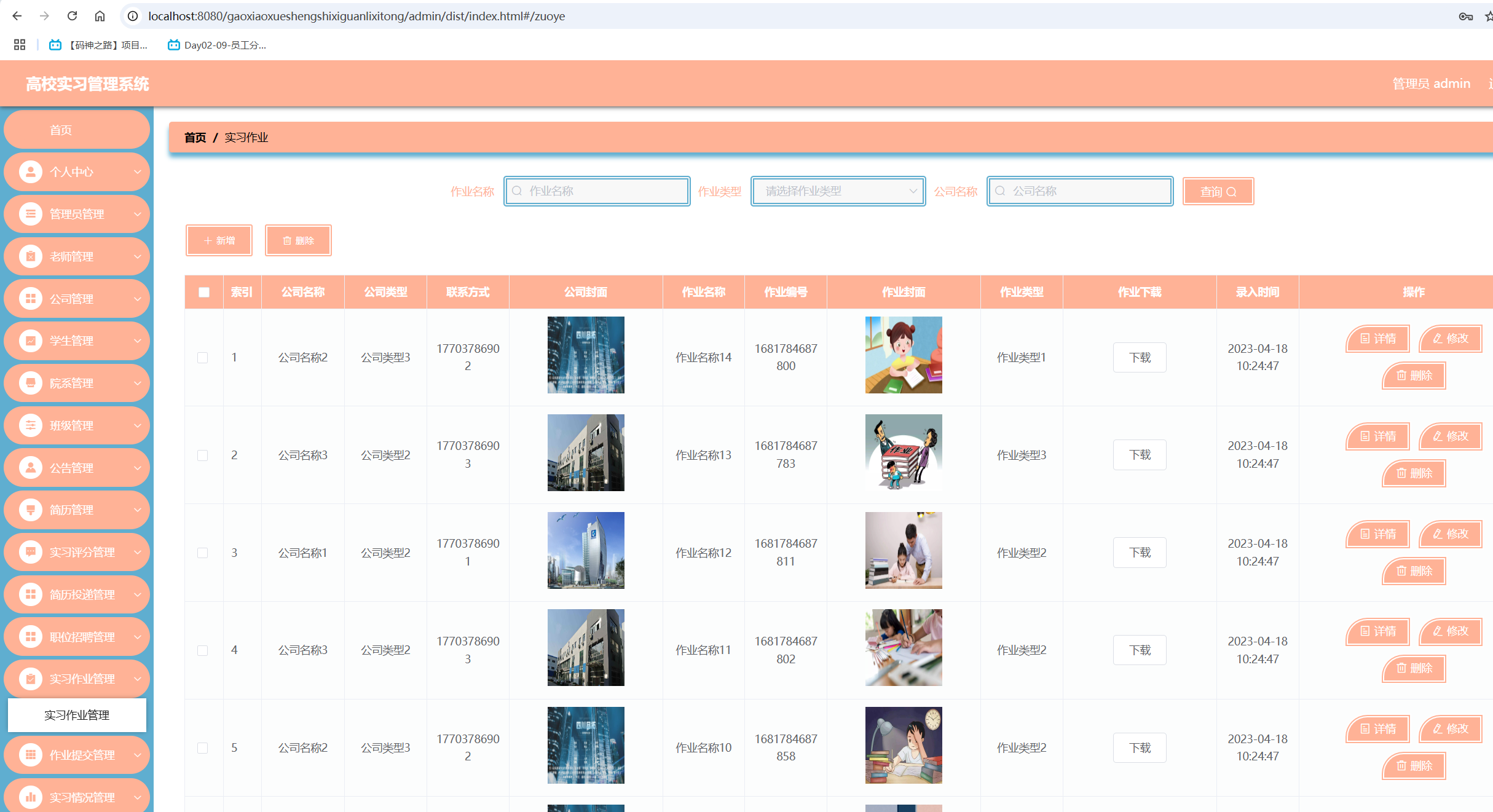Check the box for row 5 作业名称10

[202, 748]
